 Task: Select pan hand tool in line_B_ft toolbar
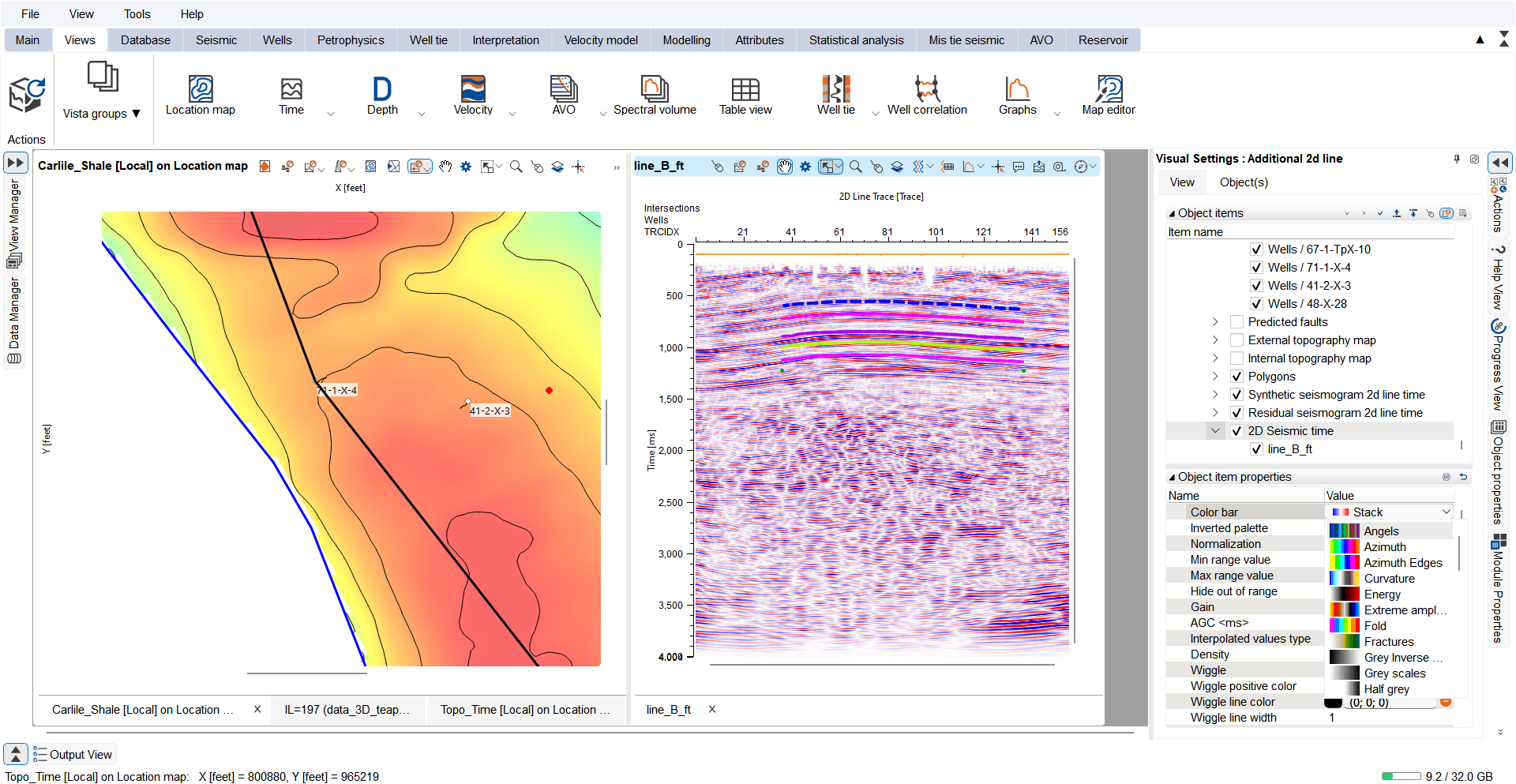point(785,167)
